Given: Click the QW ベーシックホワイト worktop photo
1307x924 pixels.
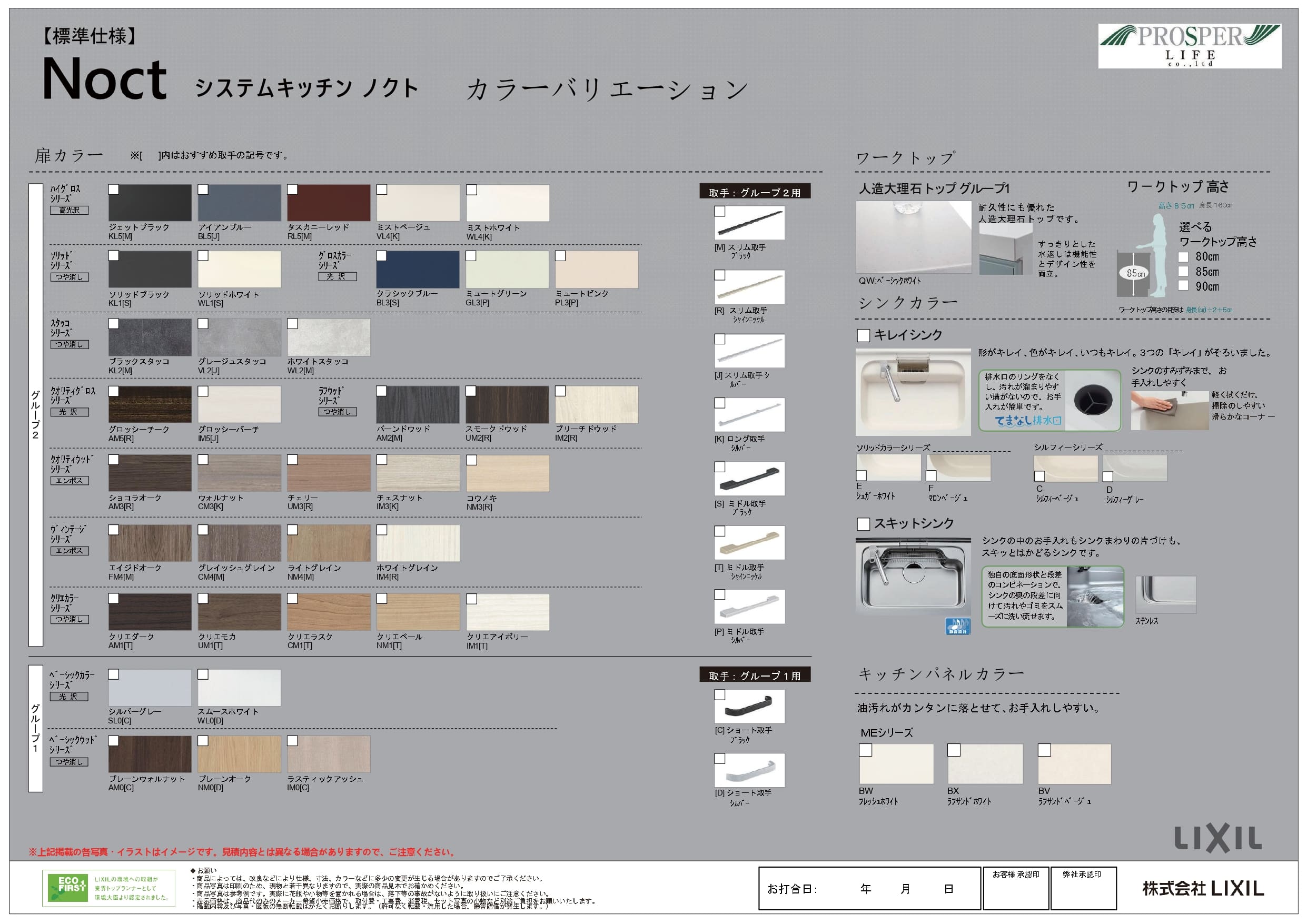Looking at the screenshot, I should [914, 237].
